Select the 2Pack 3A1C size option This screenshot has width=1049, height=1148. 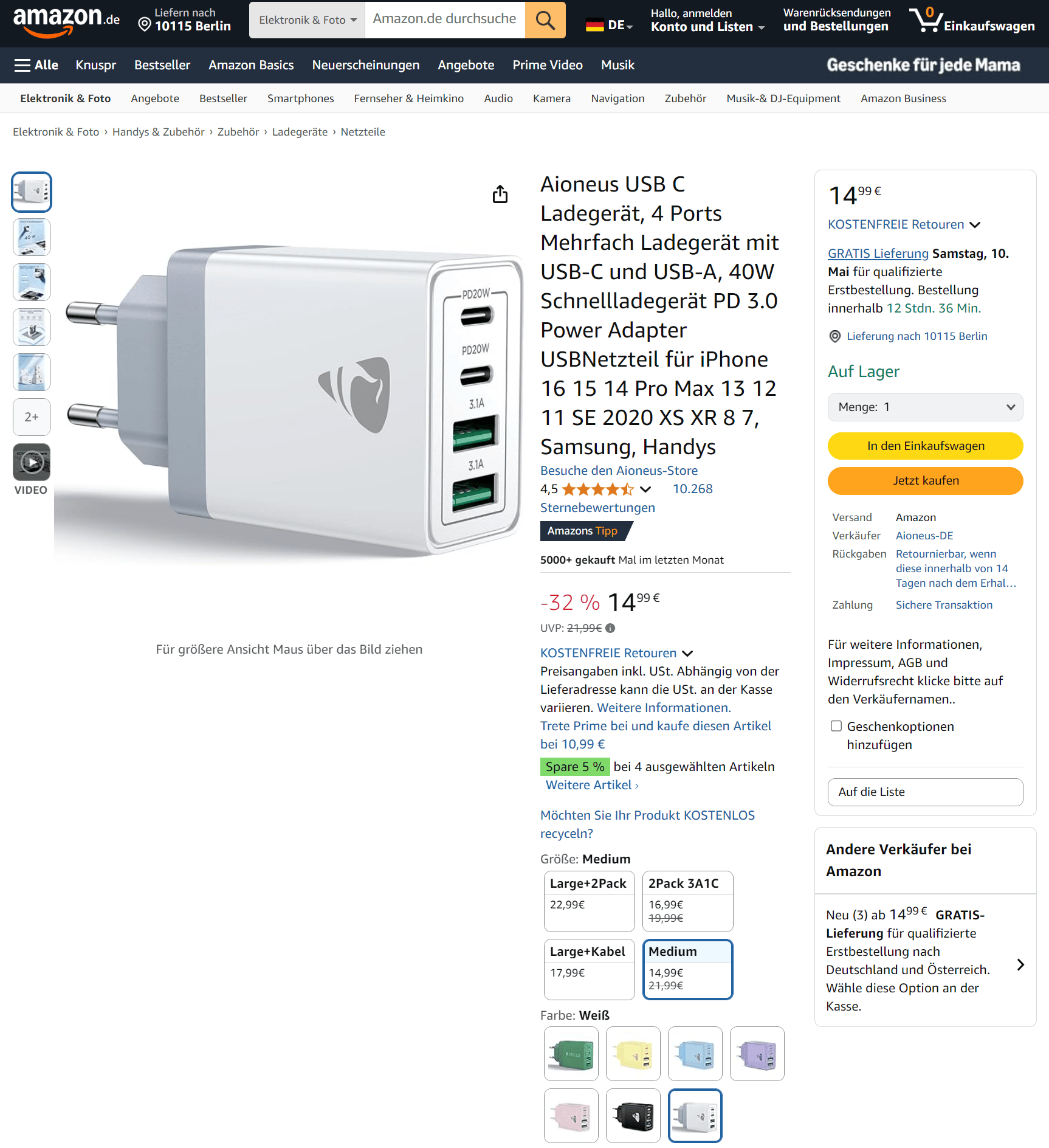[x=687, y=901]
